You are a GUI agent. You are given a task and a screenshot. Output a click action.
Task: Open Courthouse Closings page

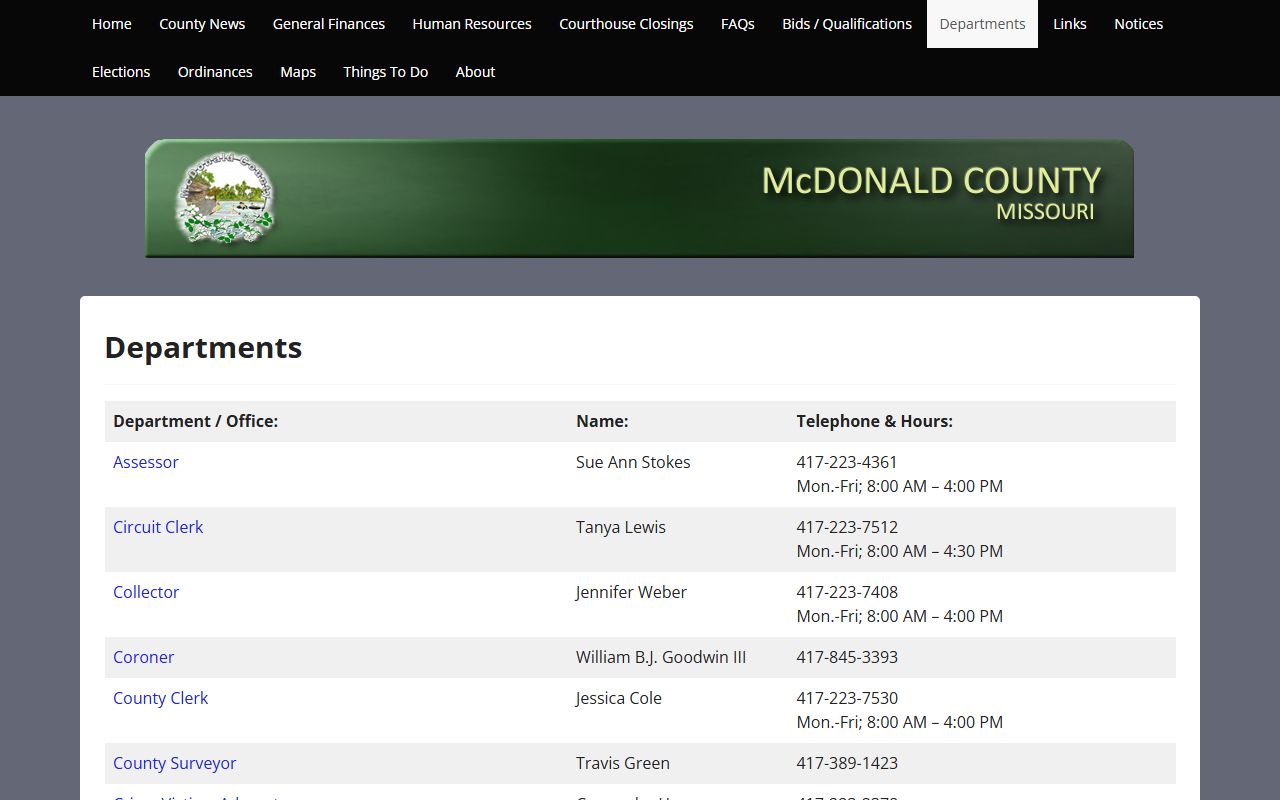626,24
